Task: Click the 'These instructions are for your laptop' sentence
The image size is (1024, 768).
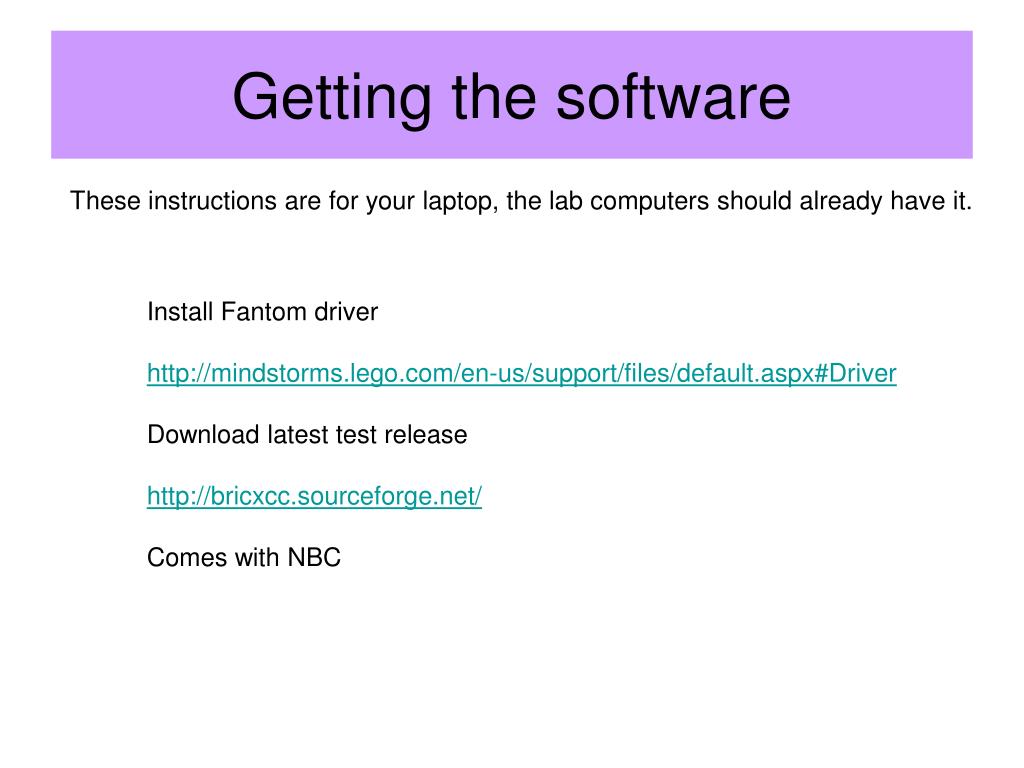Action: coord(521,200)
